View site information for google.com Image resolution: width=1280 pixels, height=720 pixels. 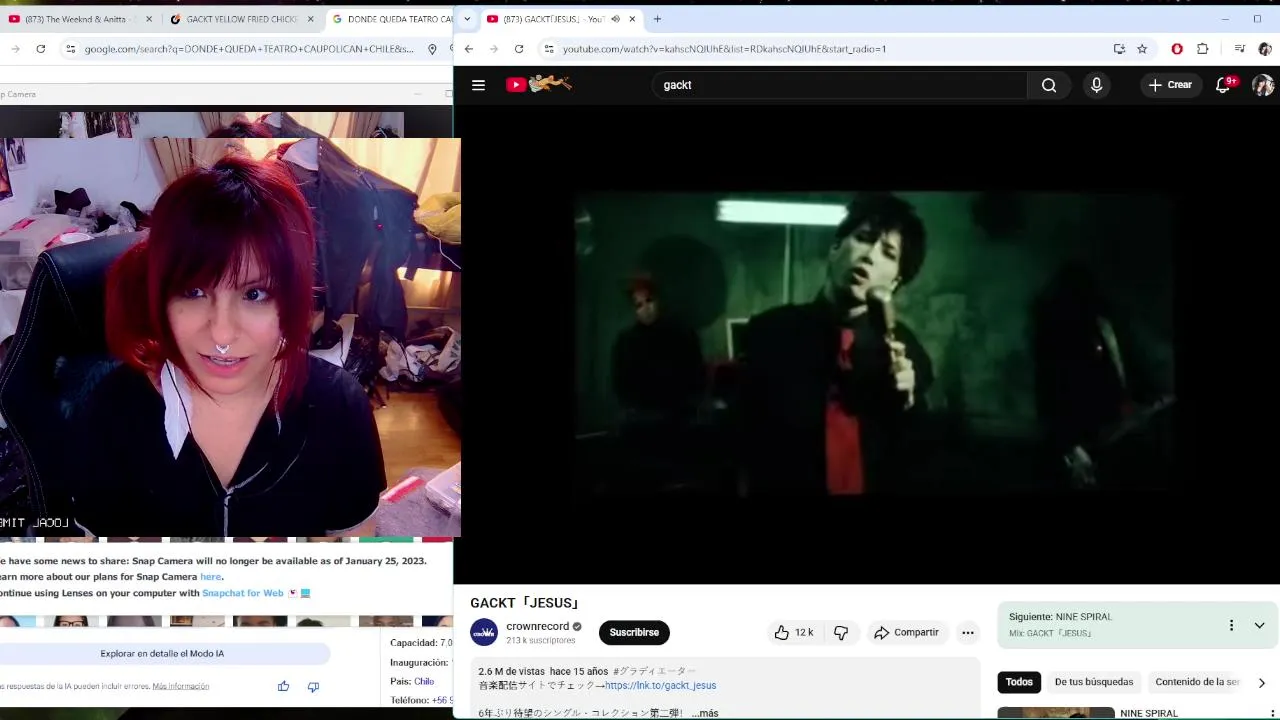point(70,49)
